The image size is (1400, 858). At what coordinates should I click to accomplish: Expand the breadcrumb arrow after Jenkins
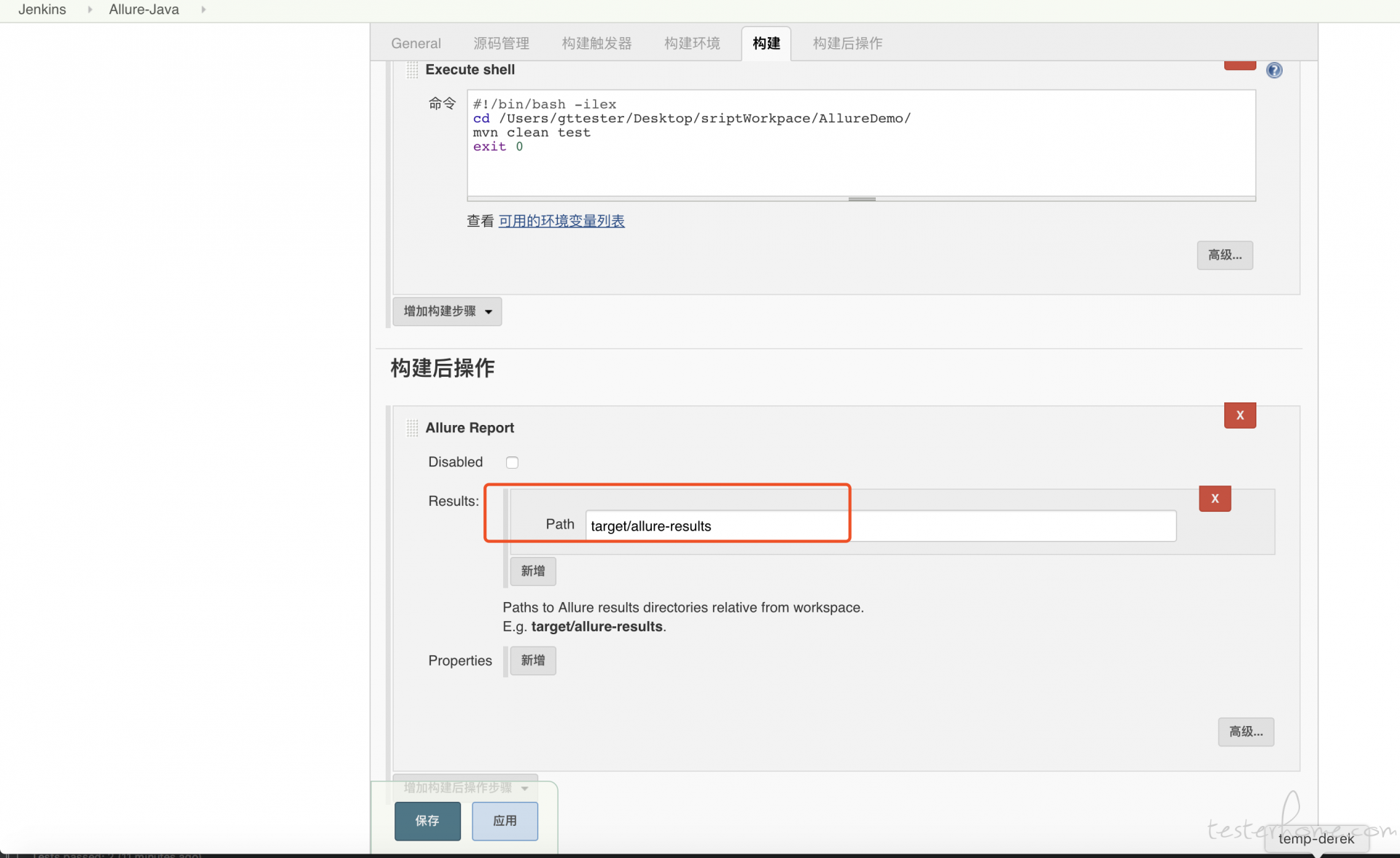[x=90, y=9]
